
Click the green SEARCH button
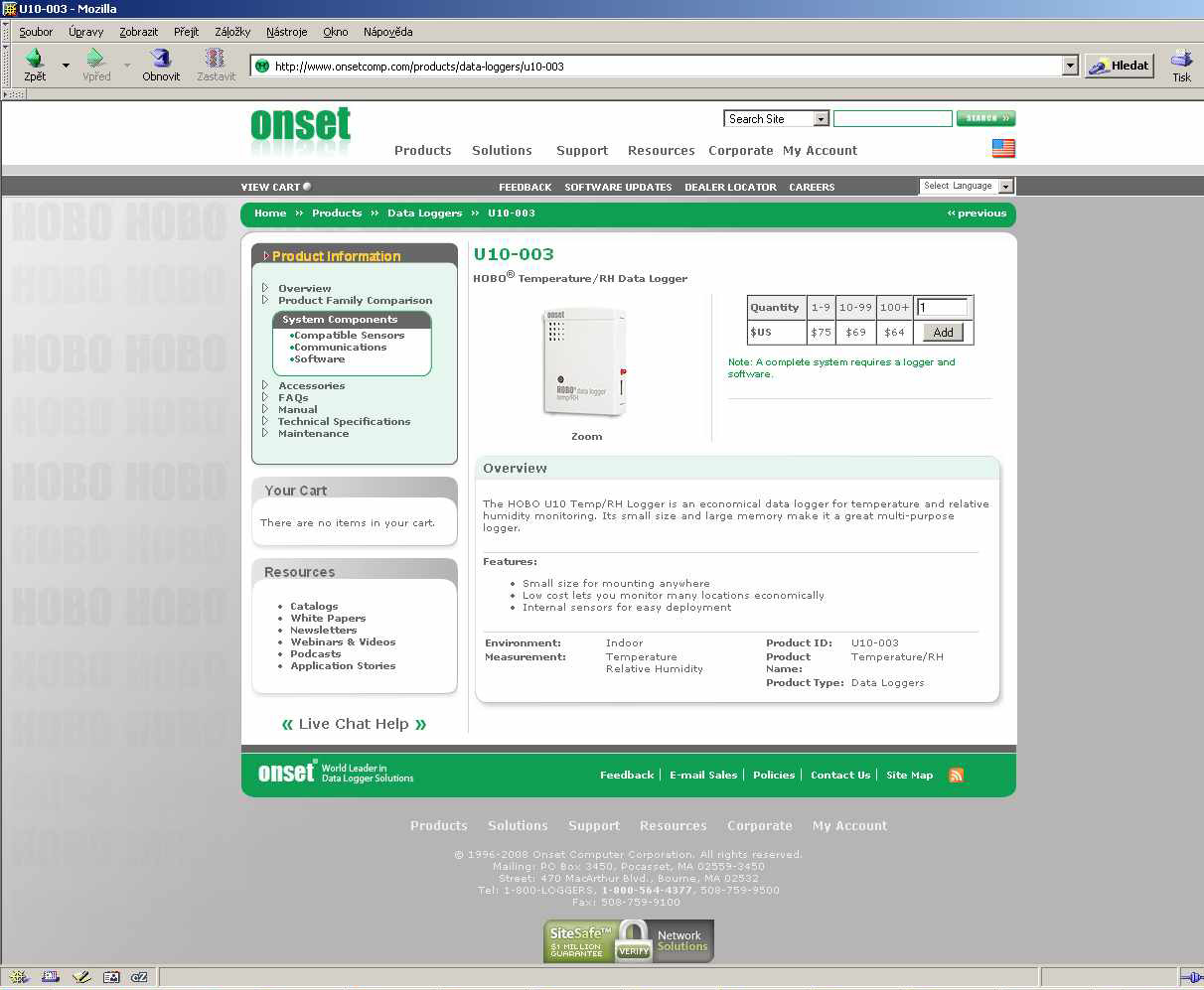(985, 118)
